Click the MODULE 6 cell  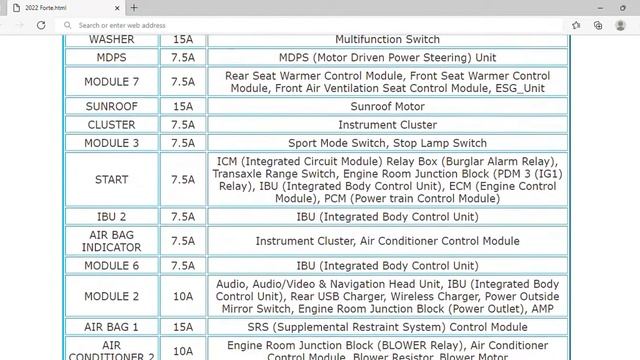click(111, 266)
